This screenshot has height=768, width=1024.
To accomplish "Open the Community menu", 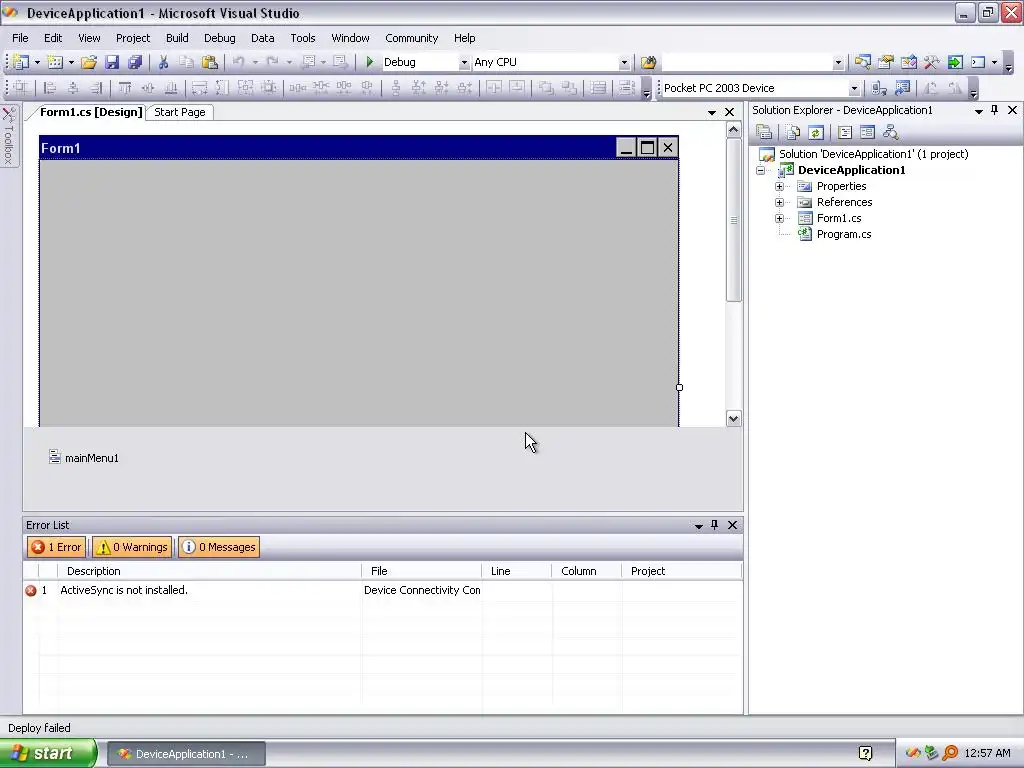I will point(411,38).
